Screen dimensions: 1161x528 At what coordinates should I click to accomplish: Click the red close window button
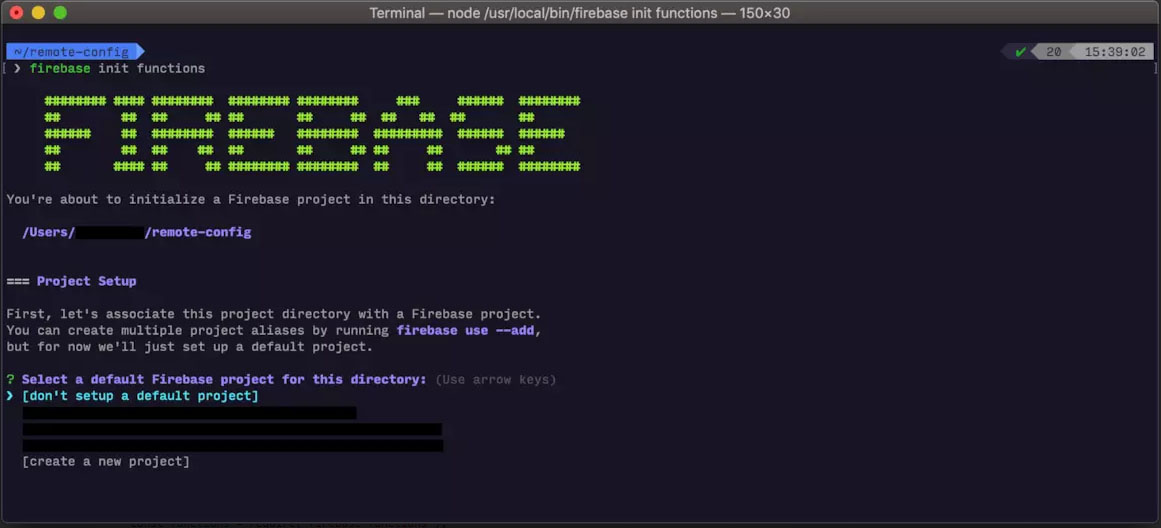tap(16, 13)
